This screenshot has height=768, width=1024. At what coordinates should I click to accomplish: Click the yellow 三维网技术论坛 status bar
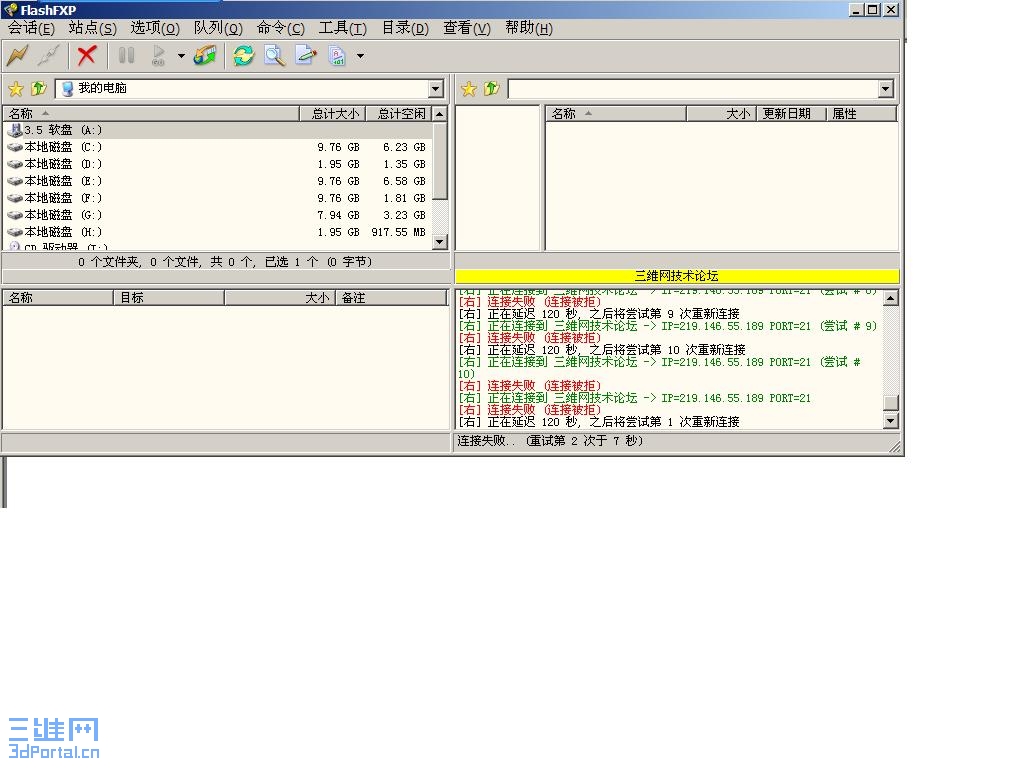click(x=677, y=276)
